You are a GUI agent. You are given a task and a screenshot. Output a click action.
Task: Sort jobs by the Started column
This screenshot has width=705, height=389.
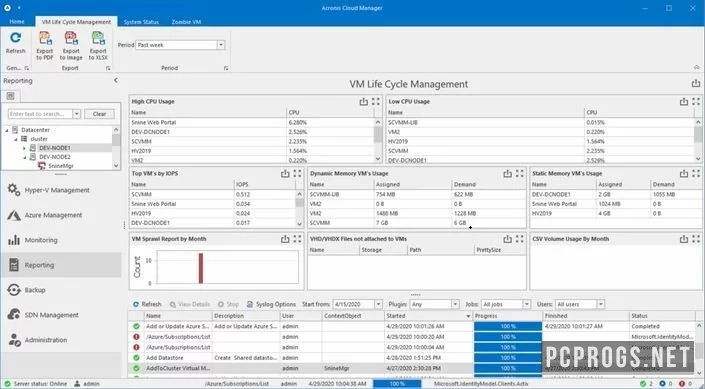[x=428, y=316]
